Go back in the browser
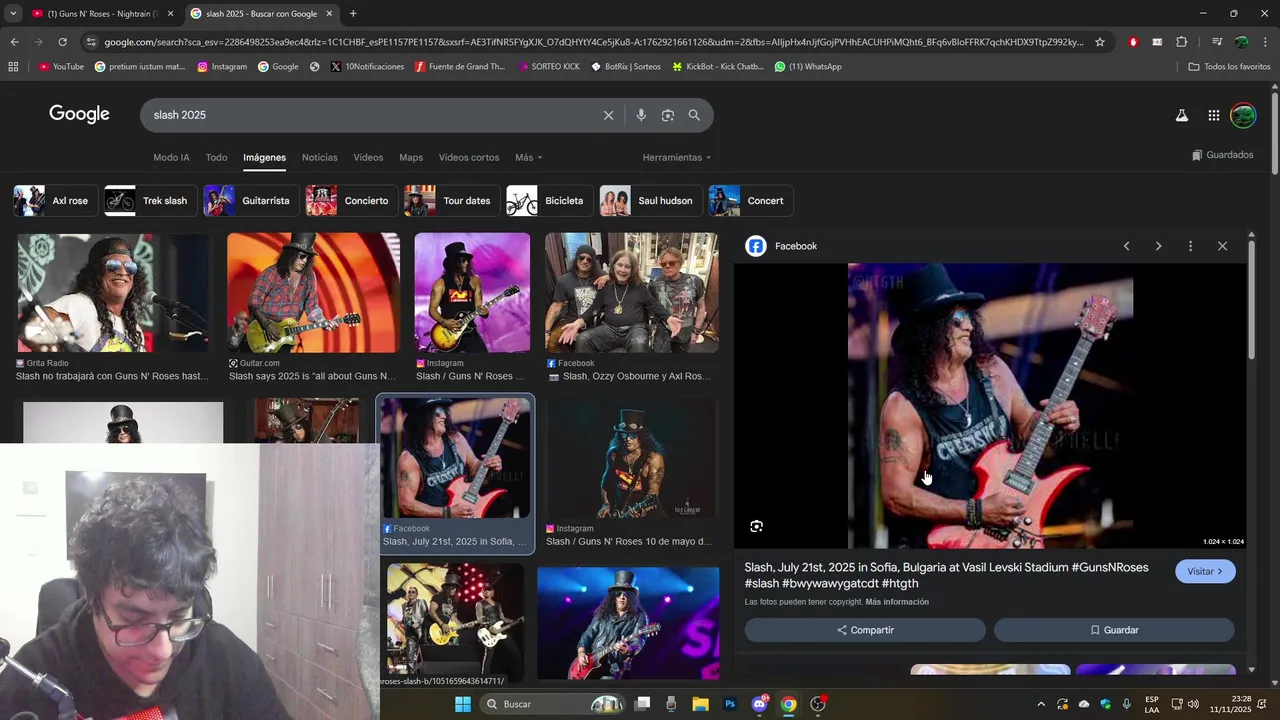 14,42
